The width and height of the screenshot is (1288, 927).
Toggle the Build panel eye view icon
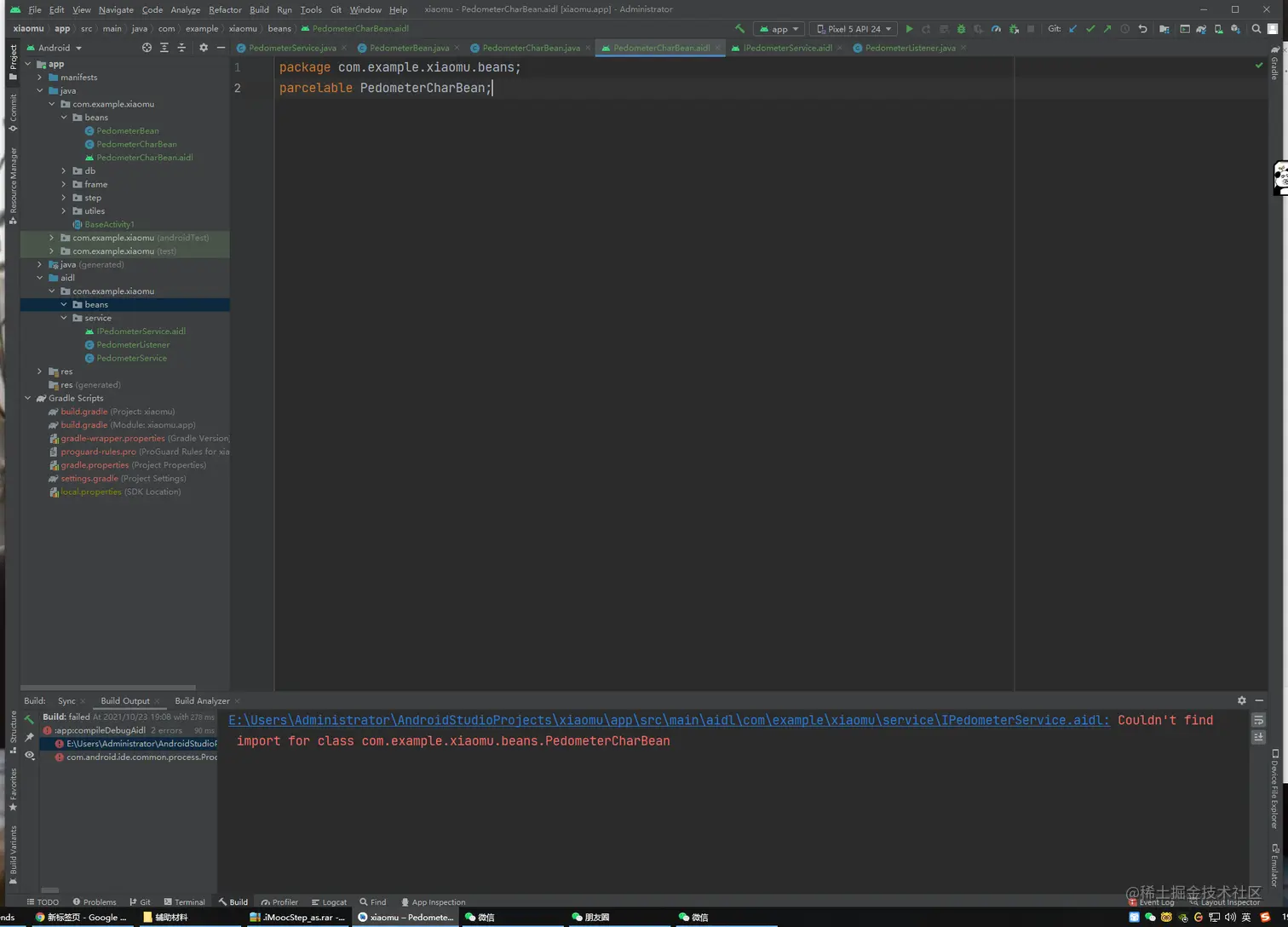[30, 755]
